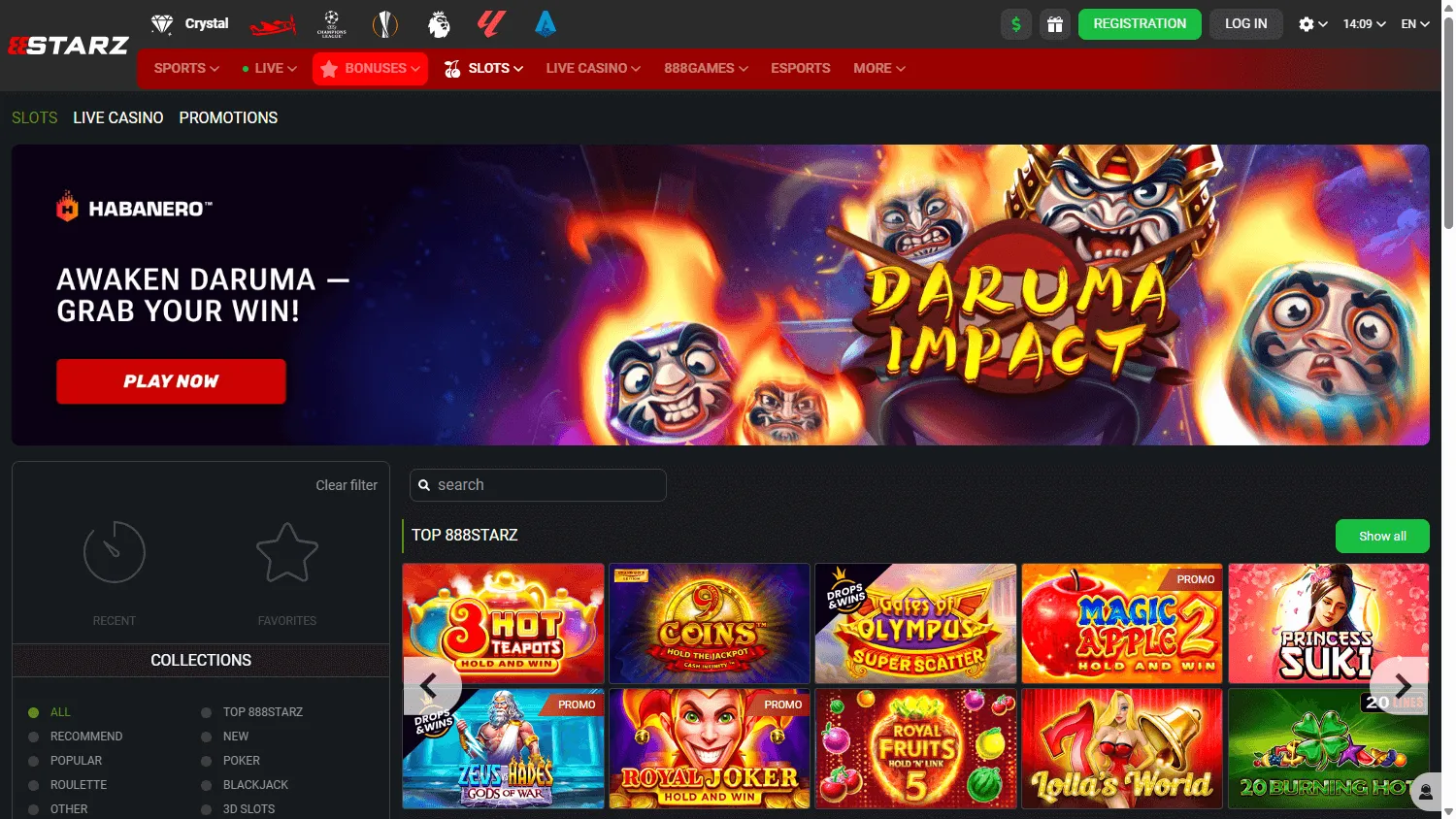1456x819 pixels.
Task: Click the green REGISTRATION button
Action: point(1140,23)
